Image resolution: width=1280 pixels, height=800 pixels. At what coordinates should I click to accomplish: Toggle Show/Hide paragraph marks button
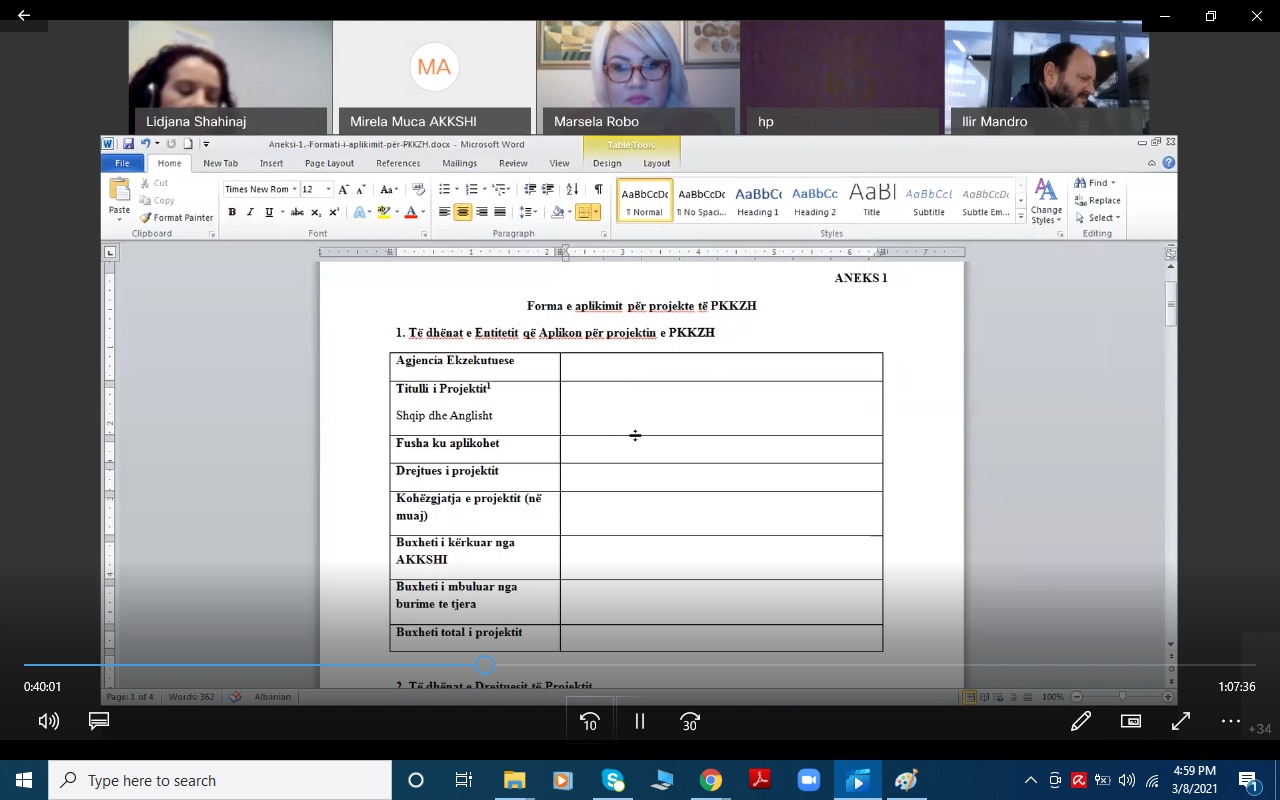click(x=598, y=189)
